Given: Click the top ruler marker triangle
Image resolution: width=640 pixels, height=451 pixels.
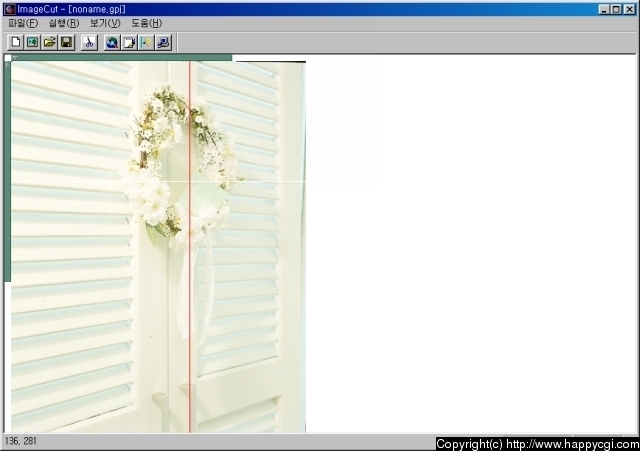Looking at the screenshot, I should [15, 58].
